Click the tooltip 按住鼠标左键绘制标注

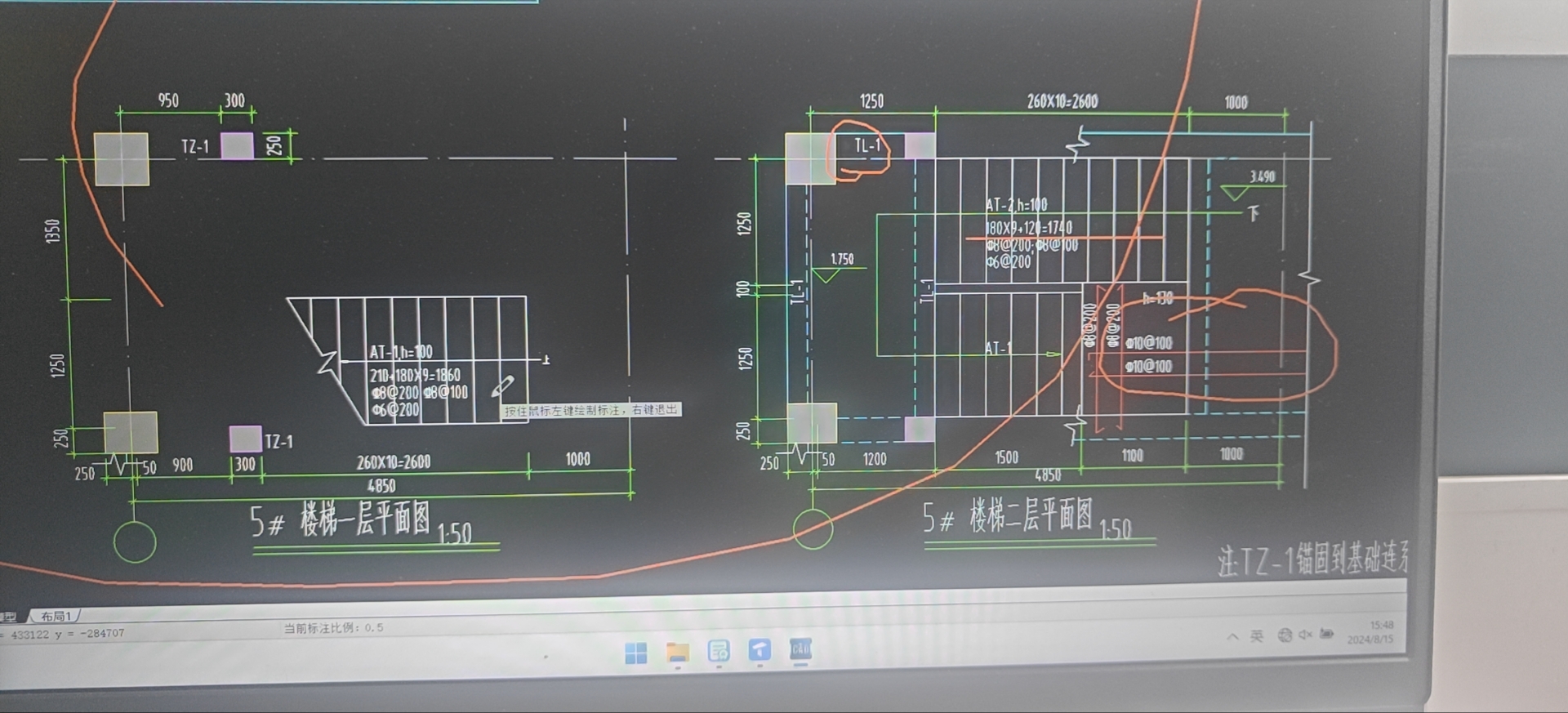(590, 410)
